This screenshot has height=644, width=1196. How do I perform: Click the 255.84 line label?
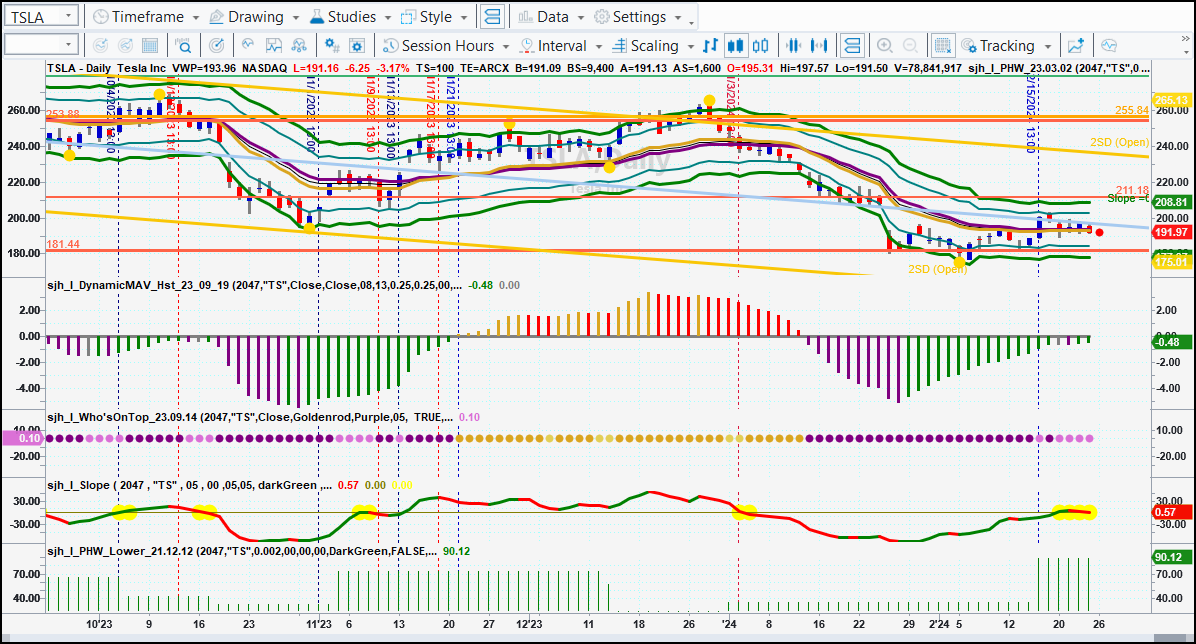tap(1131, 110)
